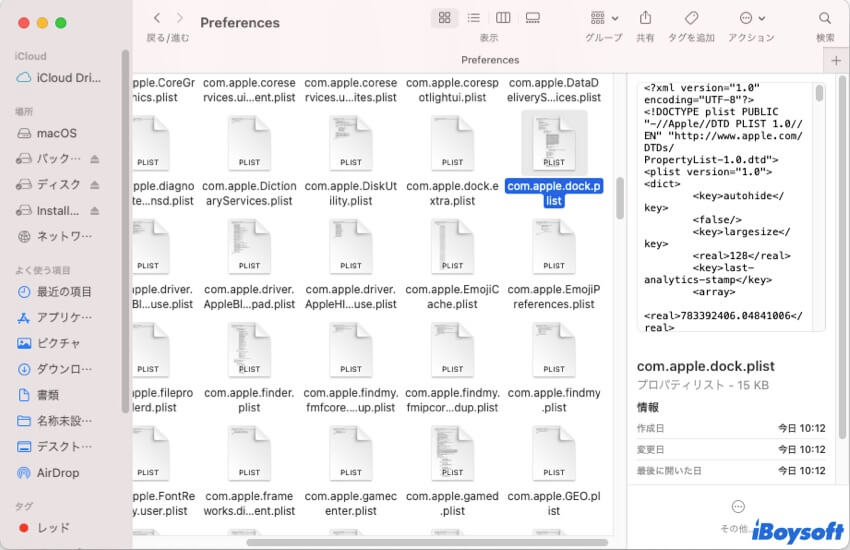Image resolution: width=850 pixels, height=550 pixels.
Task: Go back with the back chevron
Action: click(157, 18)
